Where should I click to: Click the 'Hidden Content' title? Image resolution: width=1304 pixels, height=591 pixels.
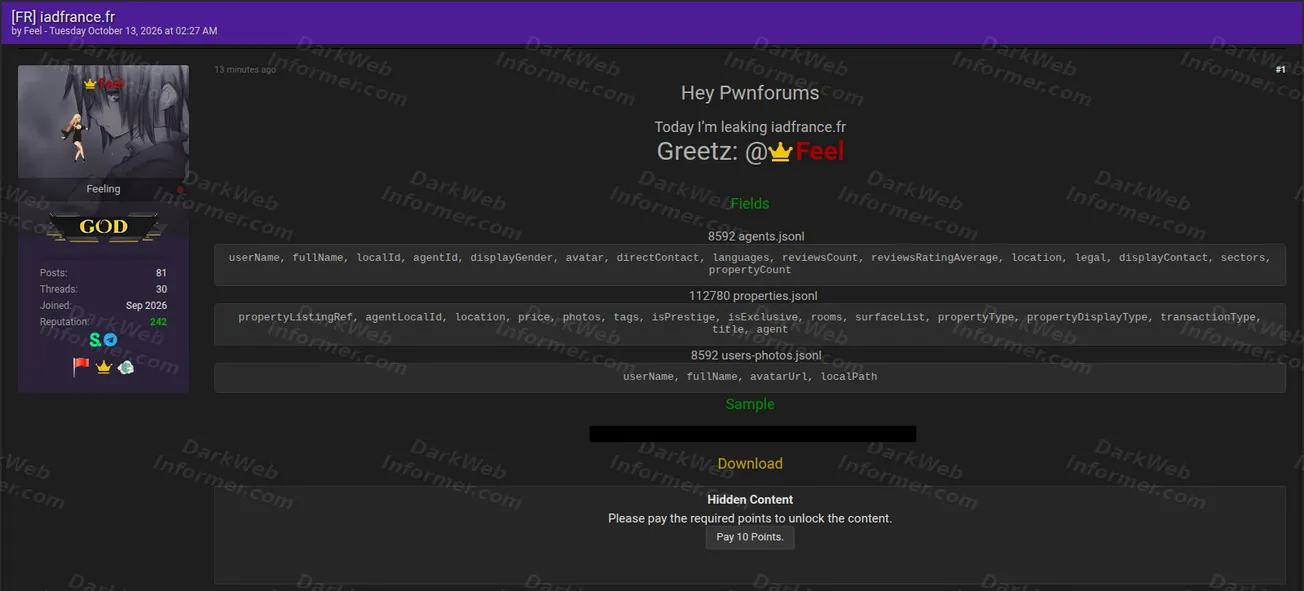750,500
